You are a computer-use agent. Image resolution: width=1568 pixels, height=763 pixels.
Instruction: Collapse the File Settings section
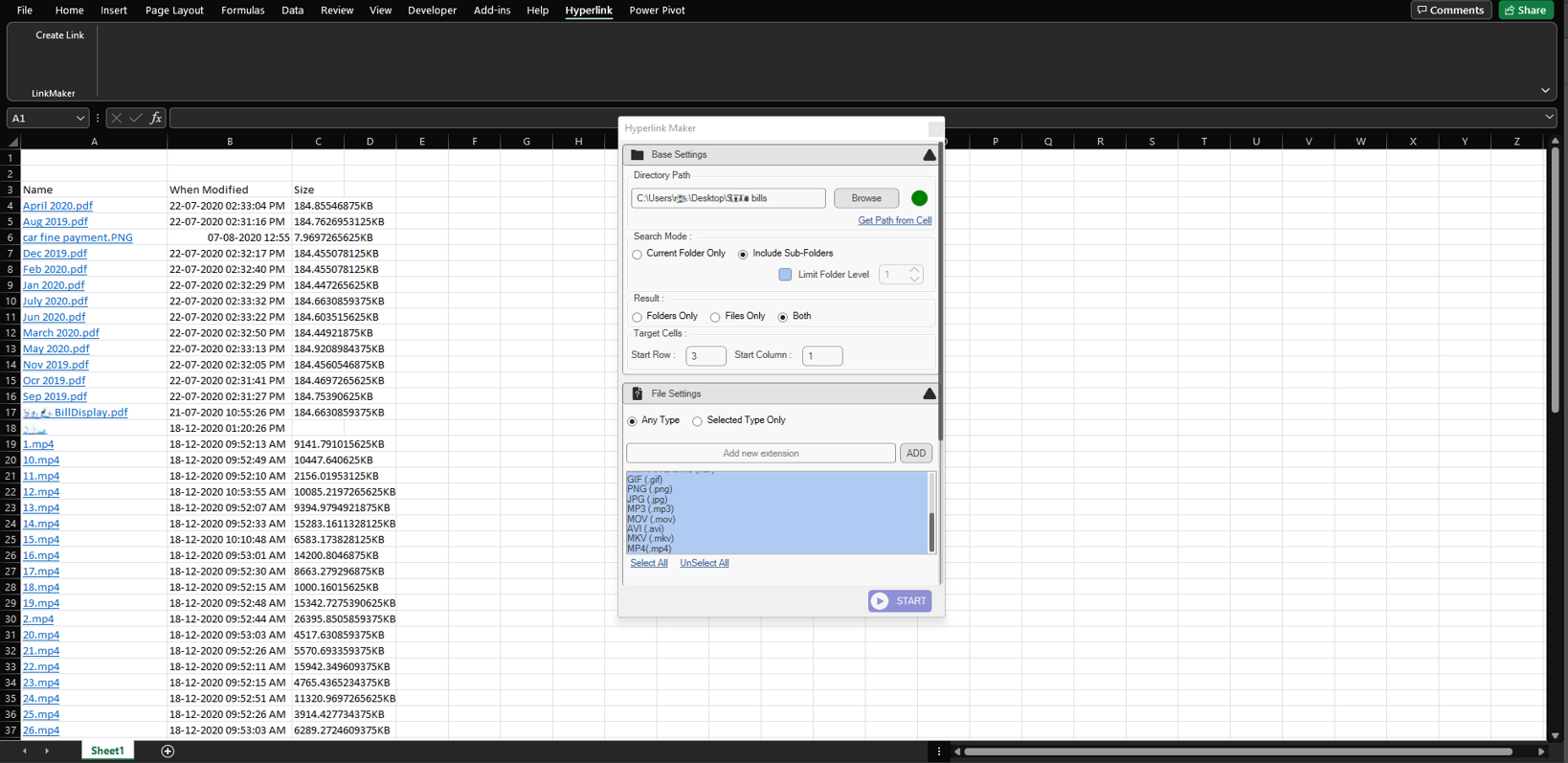pyautogui.click(x=929, y=393)
